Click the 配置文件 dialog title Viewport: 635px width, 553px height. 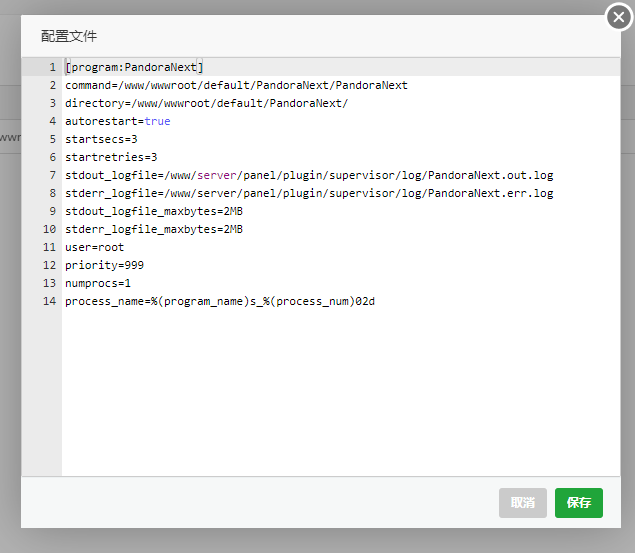click(69, 36)
